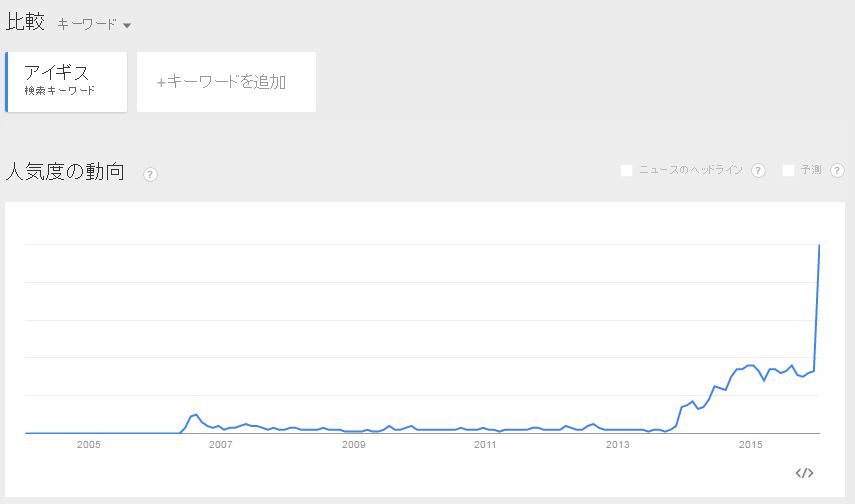Click the 2009 year label on axis
855x504 pixels.
[x=353, y=445]
